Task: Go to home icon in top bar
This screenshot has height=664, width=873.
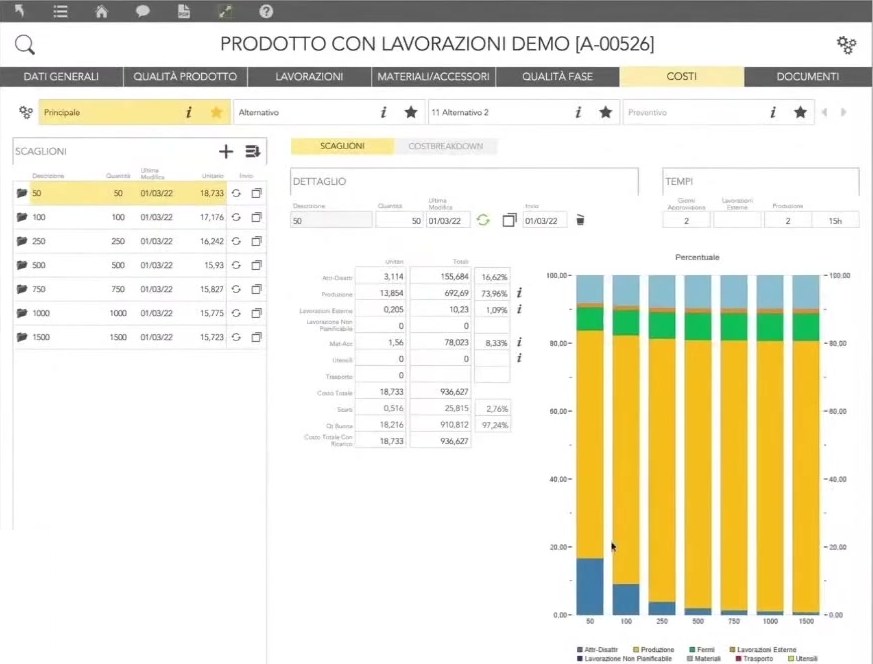Action: 101,11
